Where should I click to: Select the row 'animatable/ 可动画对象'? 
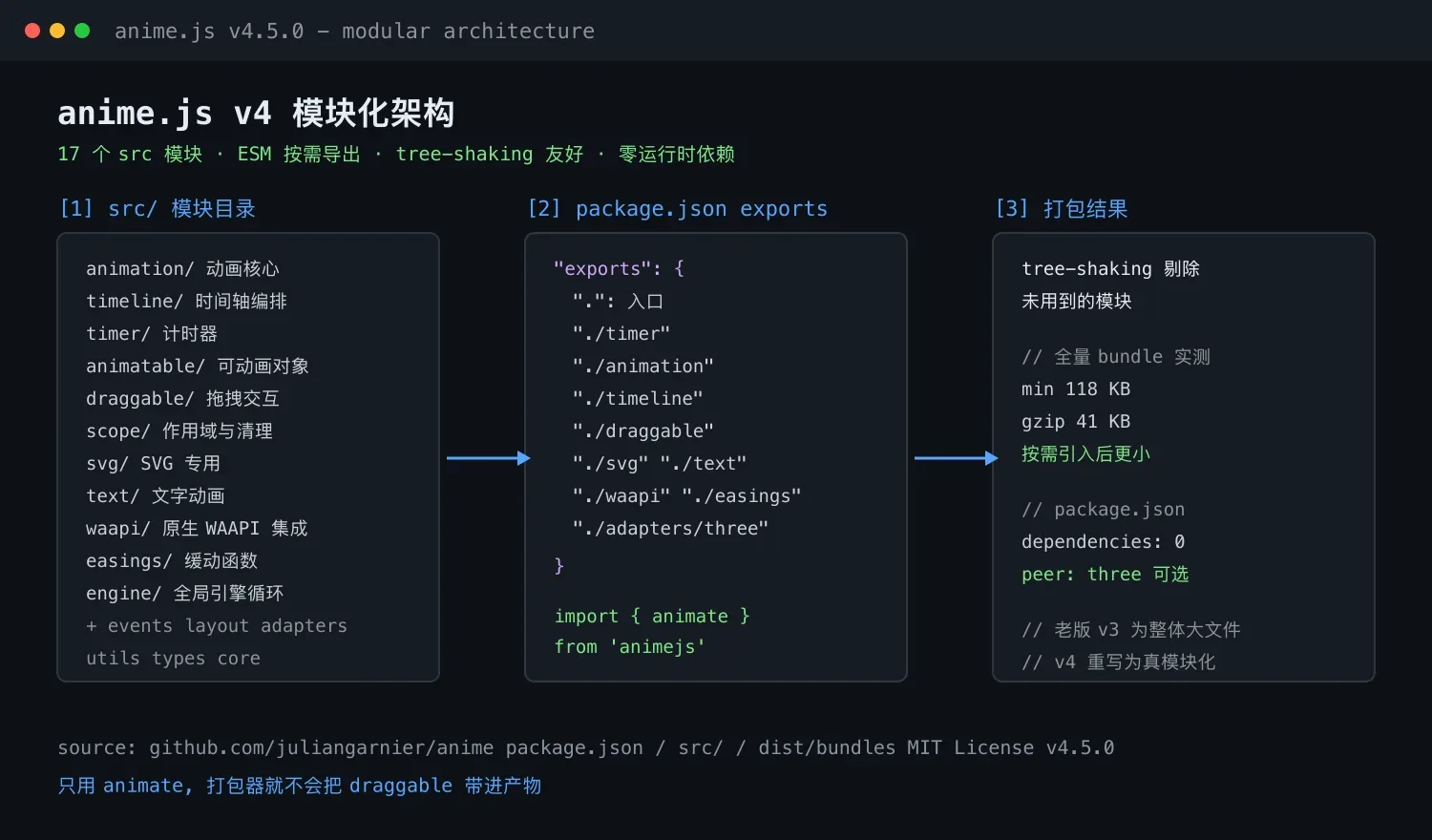(198, 366)
